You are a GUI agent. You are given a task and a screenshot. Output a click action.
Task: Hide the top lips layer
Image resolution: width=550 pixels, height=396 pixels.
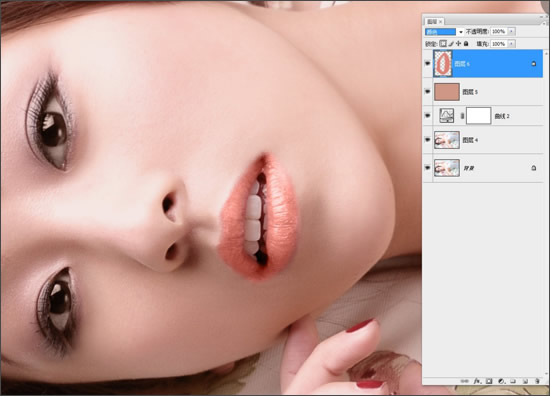point(427,63)
